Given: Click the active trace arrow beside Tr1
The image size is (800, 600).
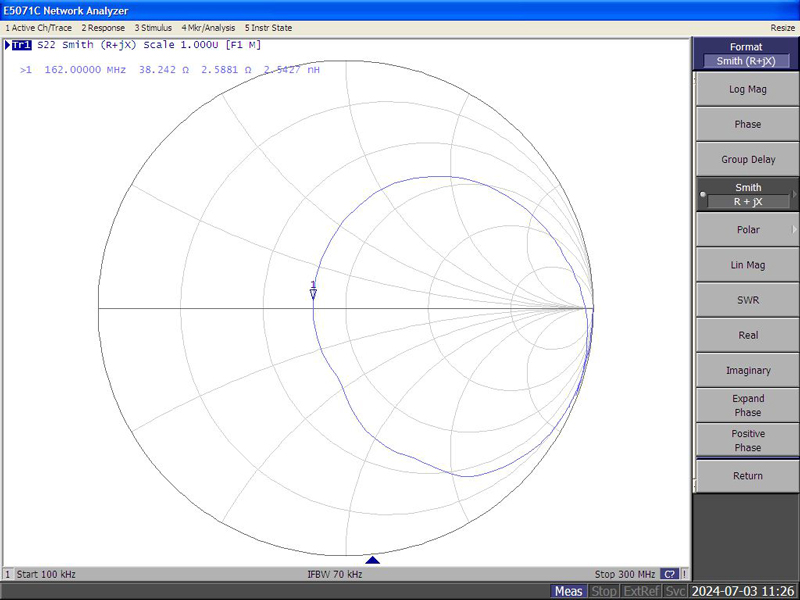Looking at the screenshot, I should click(8, 45).
